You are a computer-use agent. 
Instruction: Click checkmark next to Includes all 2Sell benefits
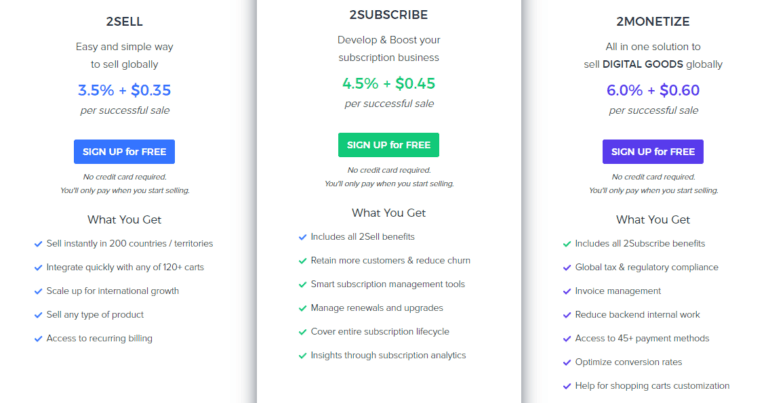[x=302, y=237]
